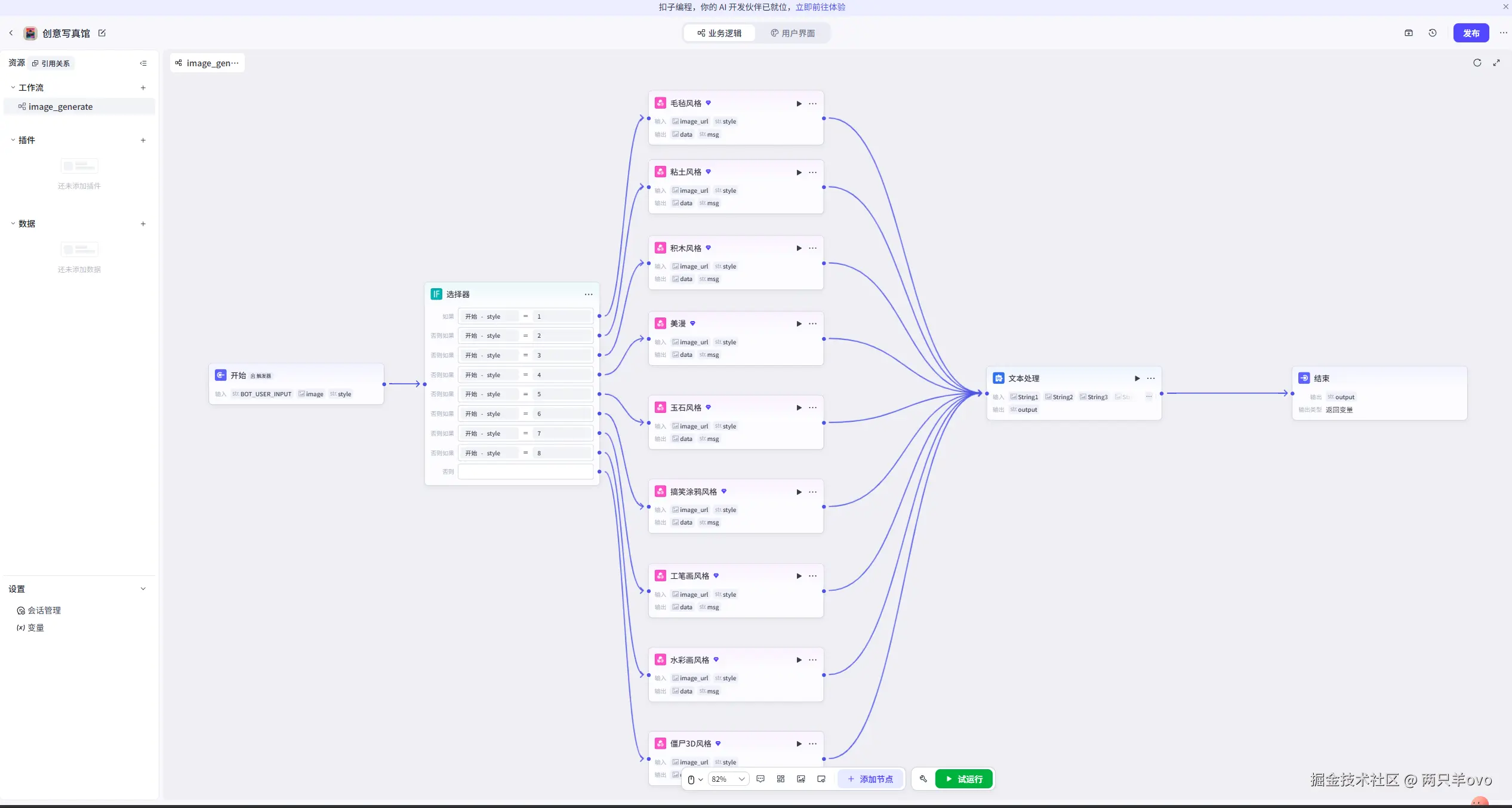The height and width of the screenshot is (808, 1512).
Task: Add a new workflow with plus icon
Action: coord(143,88)
